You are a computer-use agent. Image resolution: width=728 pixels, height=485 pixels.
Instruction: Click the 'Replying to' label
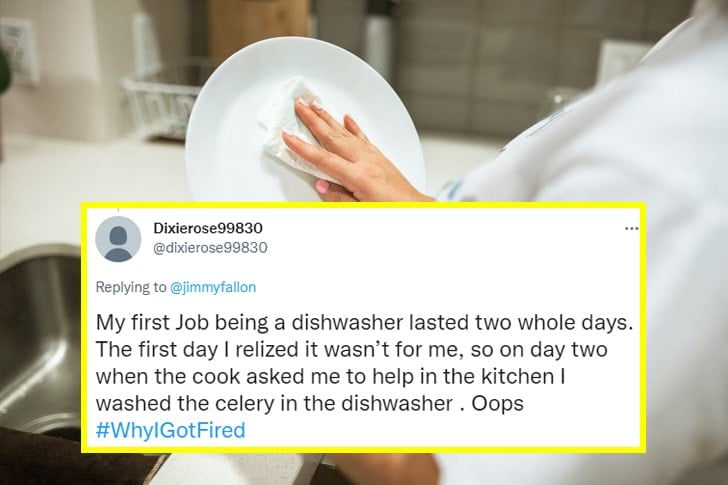(130, 287)
